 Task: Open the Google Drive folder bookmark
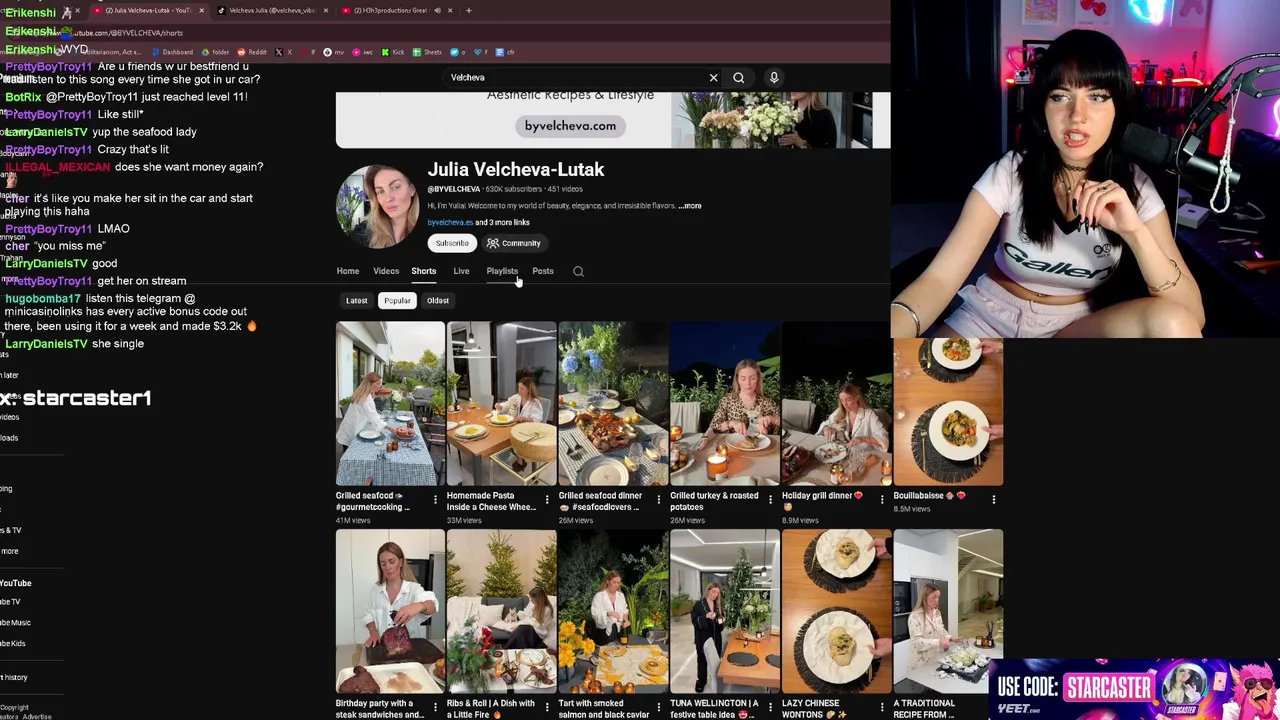tap(215, 52)
